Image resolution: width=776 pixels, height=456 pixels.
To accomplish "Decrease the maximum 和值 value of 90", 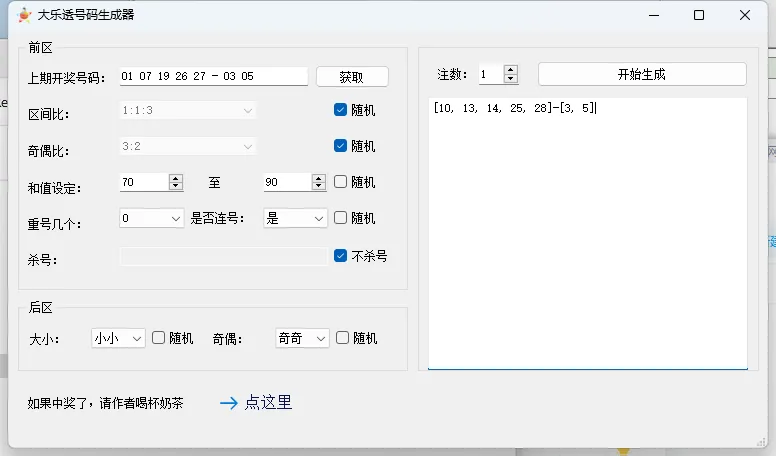I will (319, 187).
